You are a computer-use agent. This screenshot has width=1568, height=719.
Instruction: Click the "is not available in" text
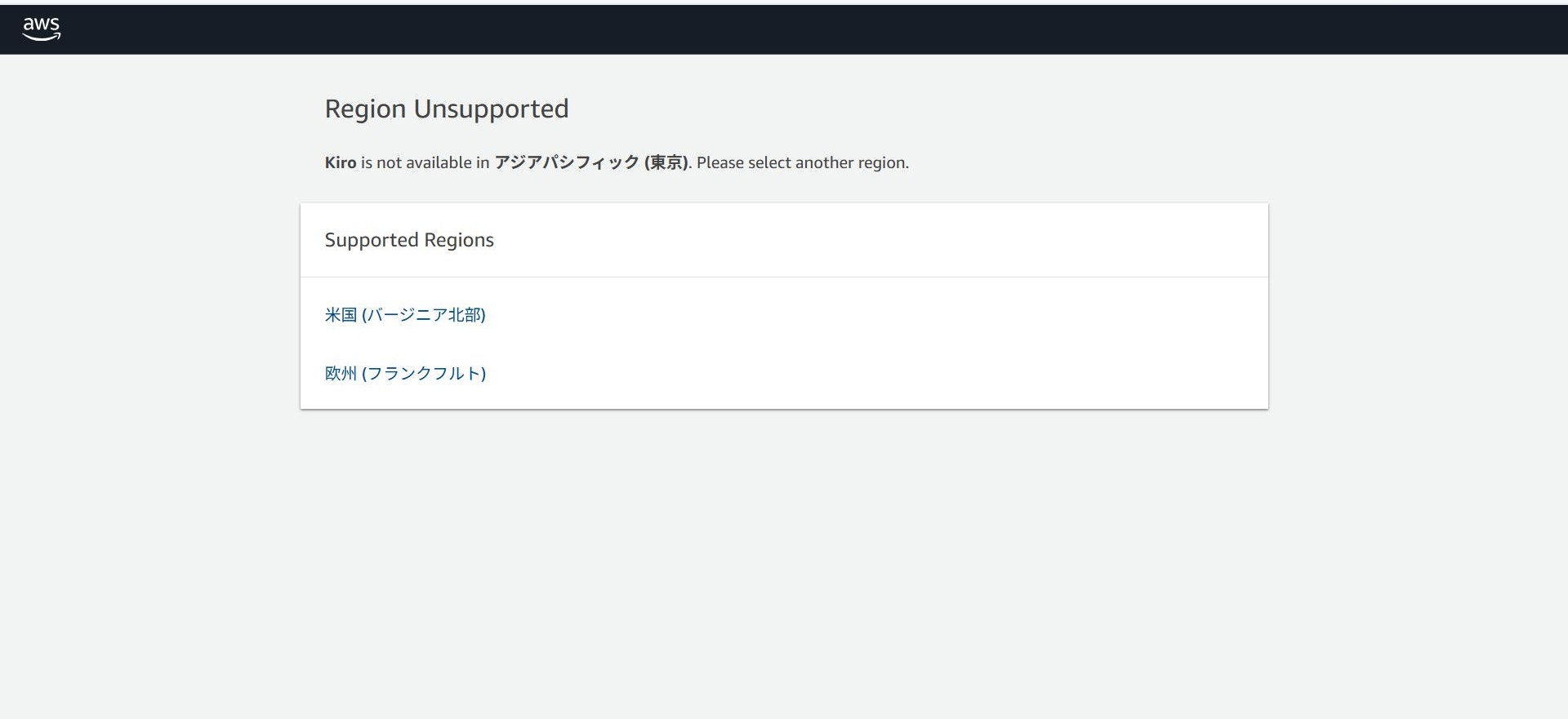pyautogui.click(x=425, y=163)
